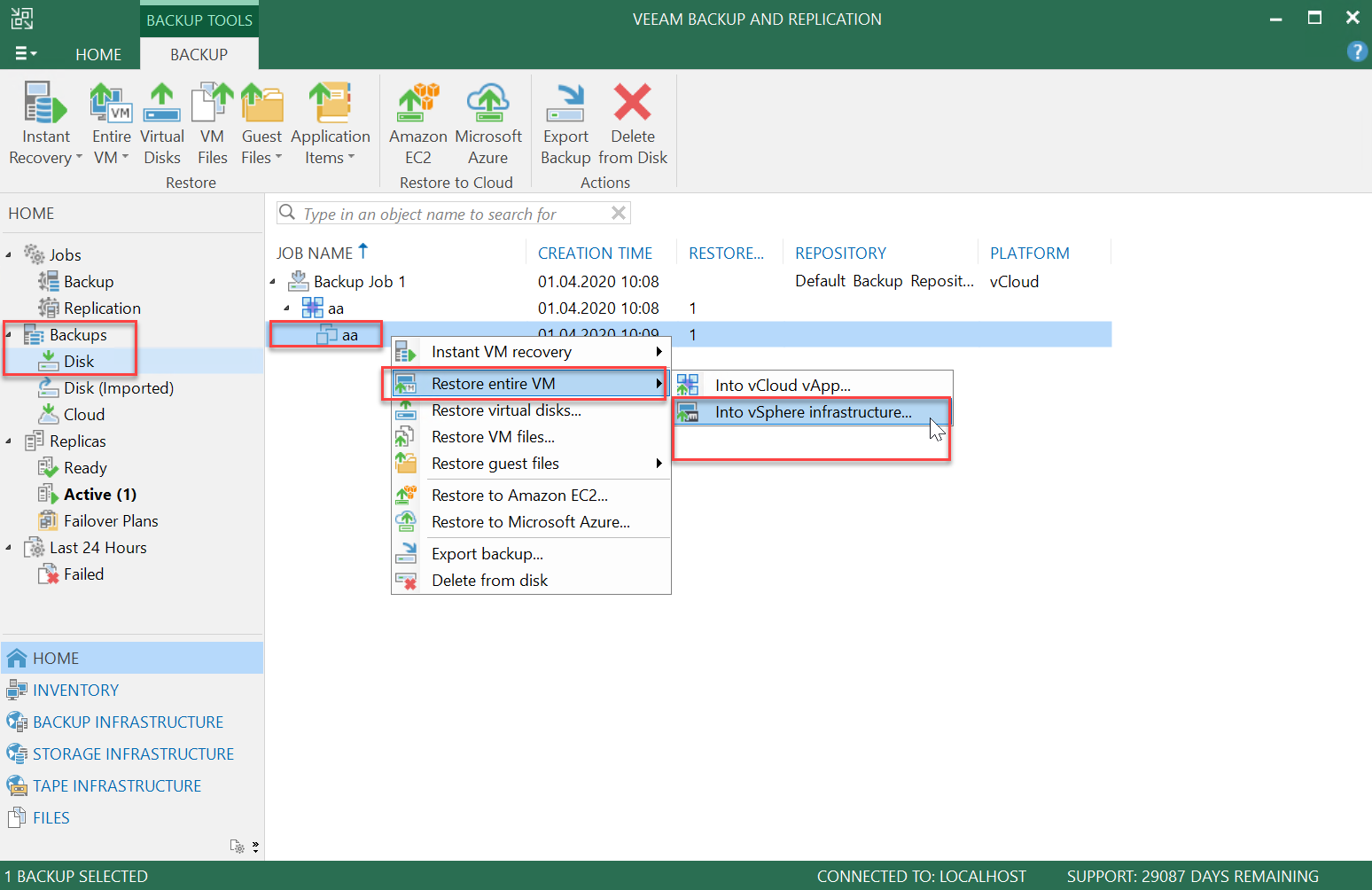Viewport: 1372px width, 890px height.
Task: Open the STORAGE INFRASTRUCTURE pane
Action: (x=132, y=754)
